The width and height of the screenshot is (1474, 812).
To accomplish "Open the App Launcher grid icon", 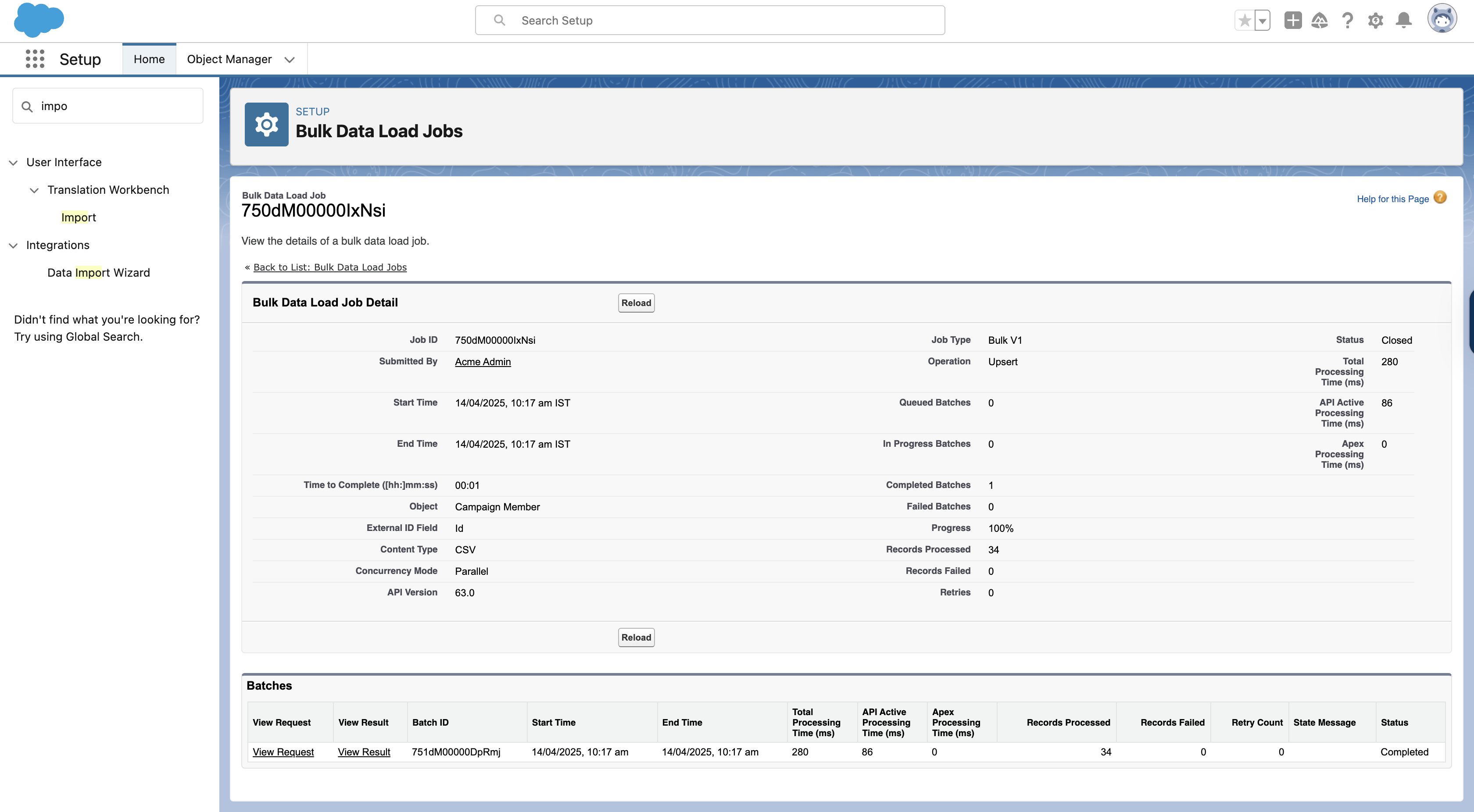I will [x=35, y=59].
